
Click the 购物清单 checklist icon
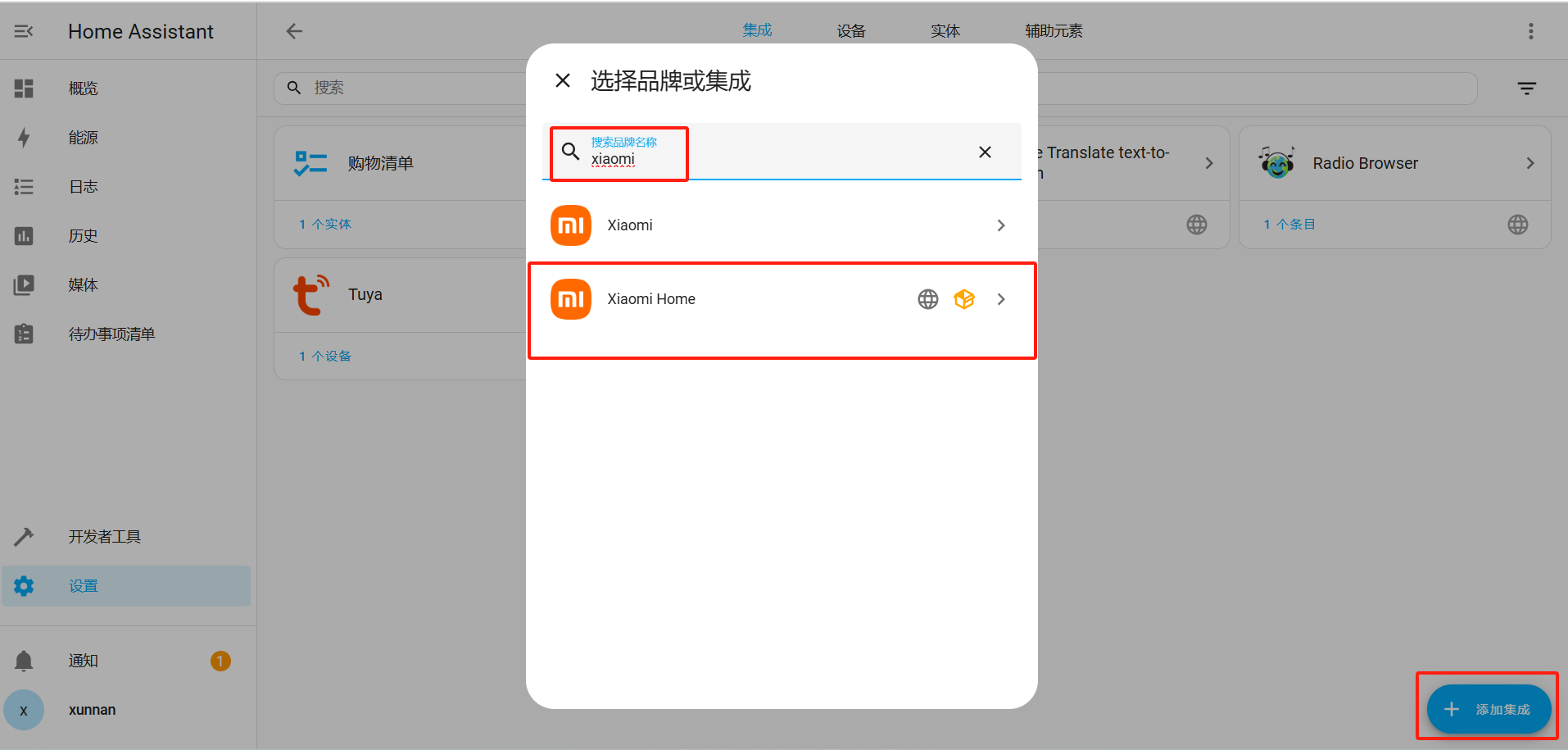tap(310, 163)
